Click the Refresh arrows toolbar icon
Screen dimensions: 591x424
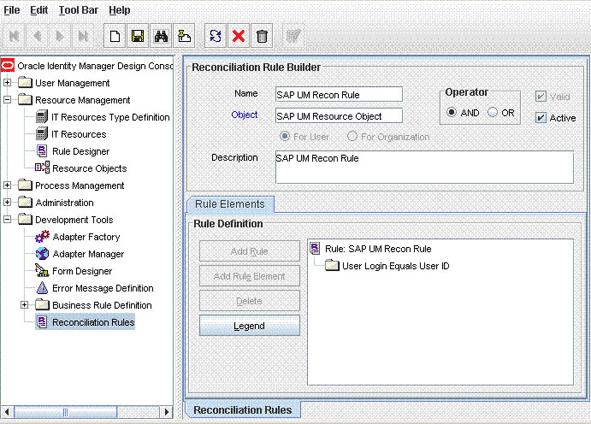[215, 36]
